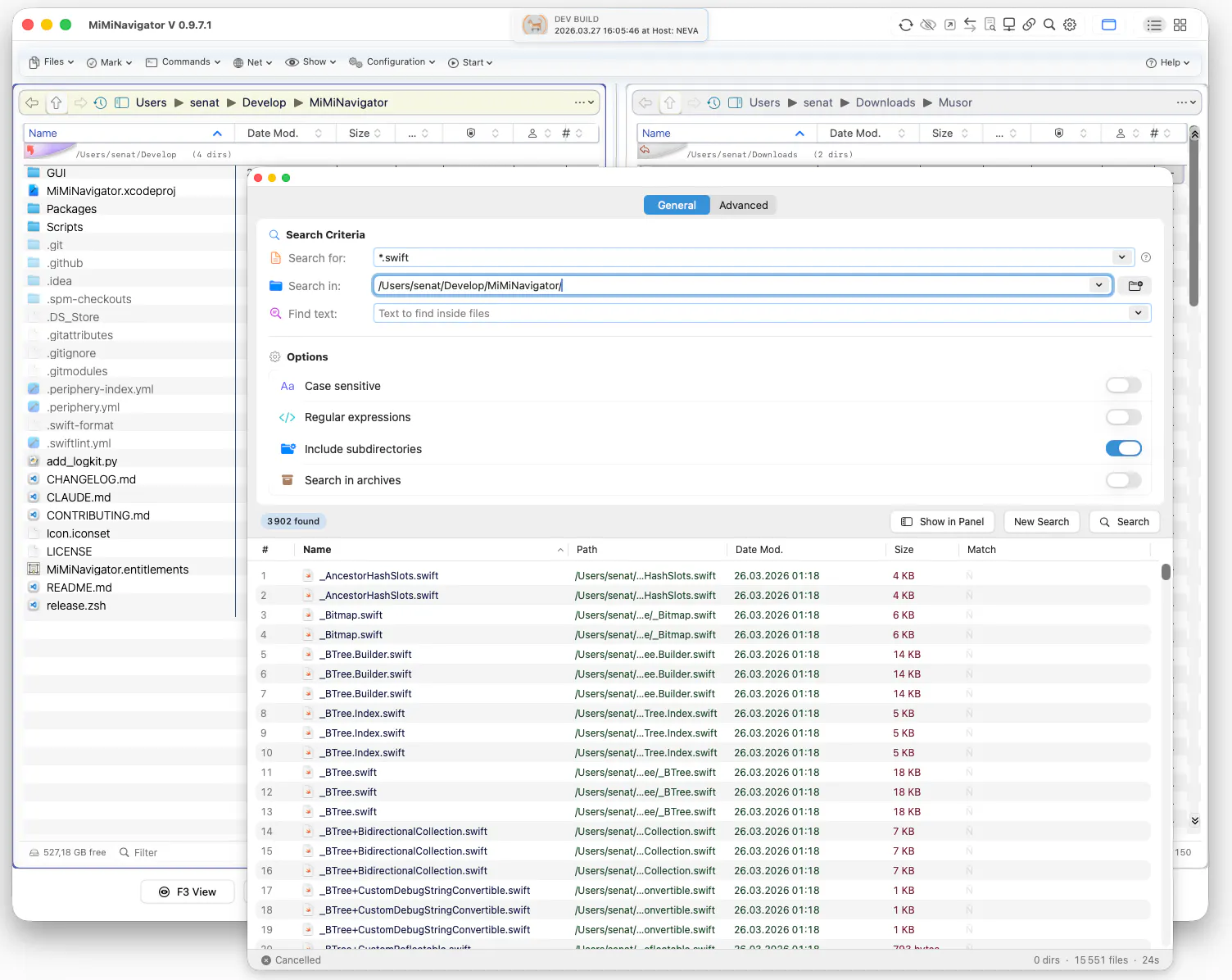Open the Mark menu

point(110,62)
